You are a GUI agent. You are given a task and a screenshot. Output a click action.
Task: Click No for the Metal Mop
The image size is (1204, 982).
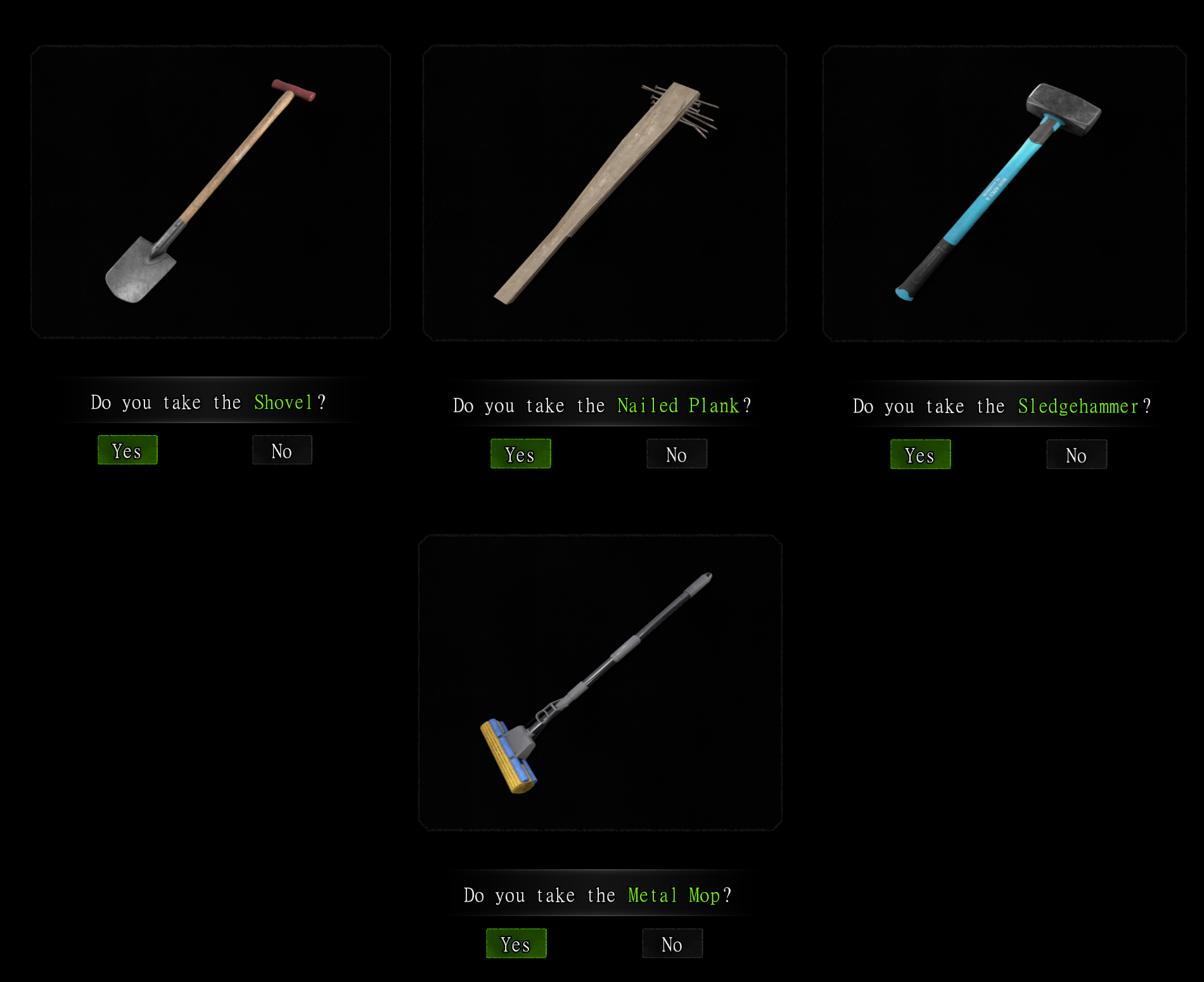(672, 943)
